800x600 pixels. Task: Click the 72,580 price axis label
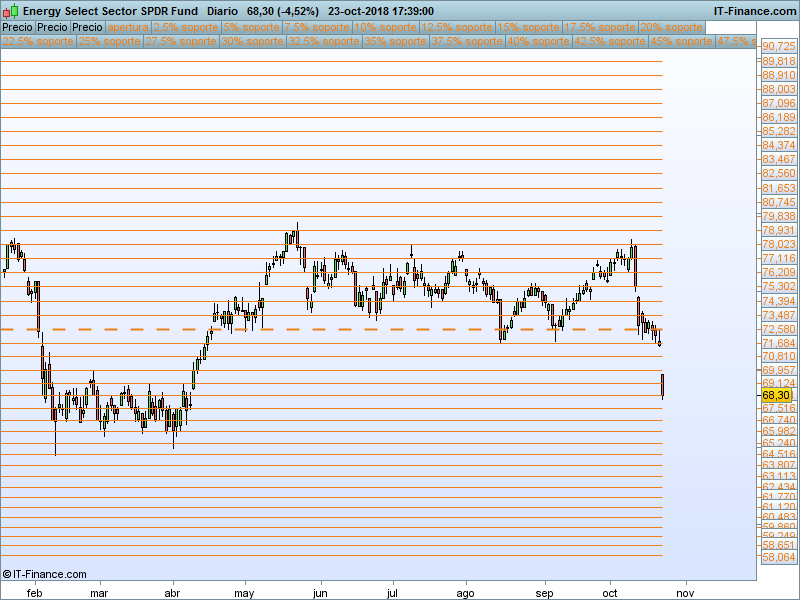coord(779,329)
